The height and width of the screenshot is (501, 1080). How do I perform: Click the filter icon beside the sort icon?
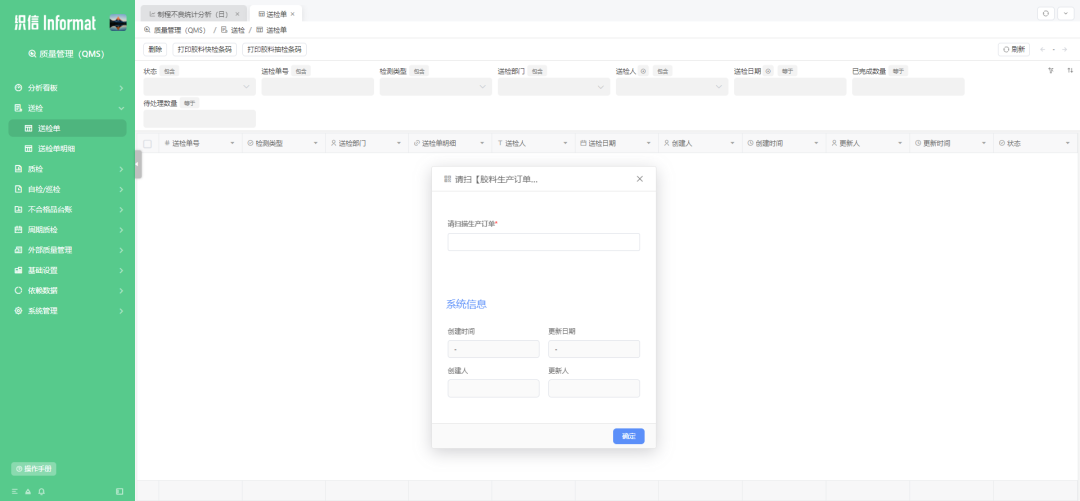[1050, 70]
